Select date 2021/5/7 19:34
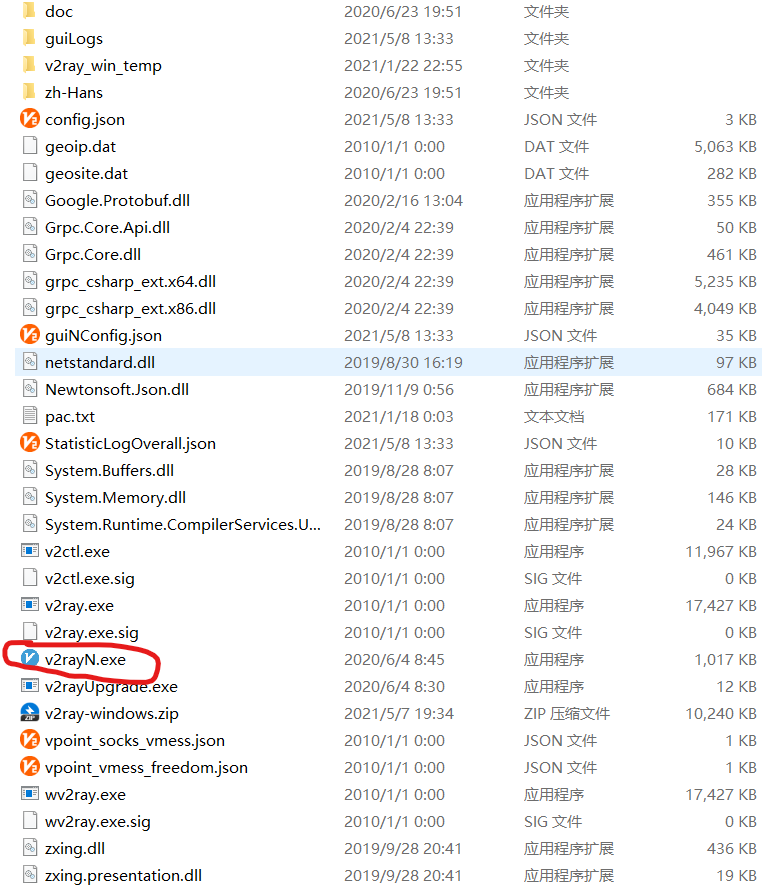The image size is (771, 888). [398, 714]
